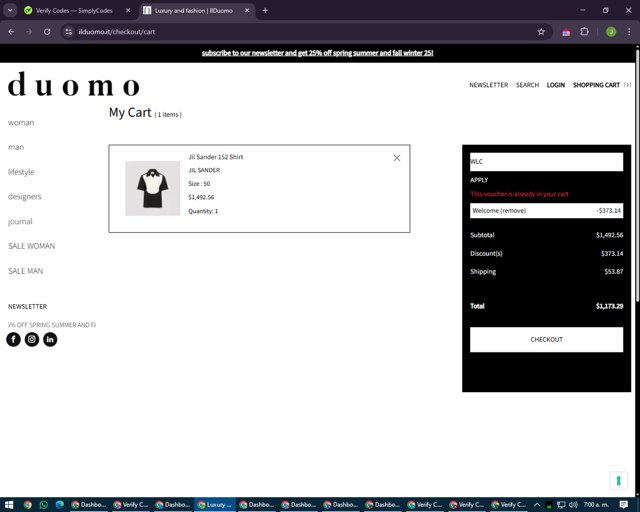Follow the newsletter 25% off banner link
This screenshot has height=512, width=640.
(x=317, y=53)
